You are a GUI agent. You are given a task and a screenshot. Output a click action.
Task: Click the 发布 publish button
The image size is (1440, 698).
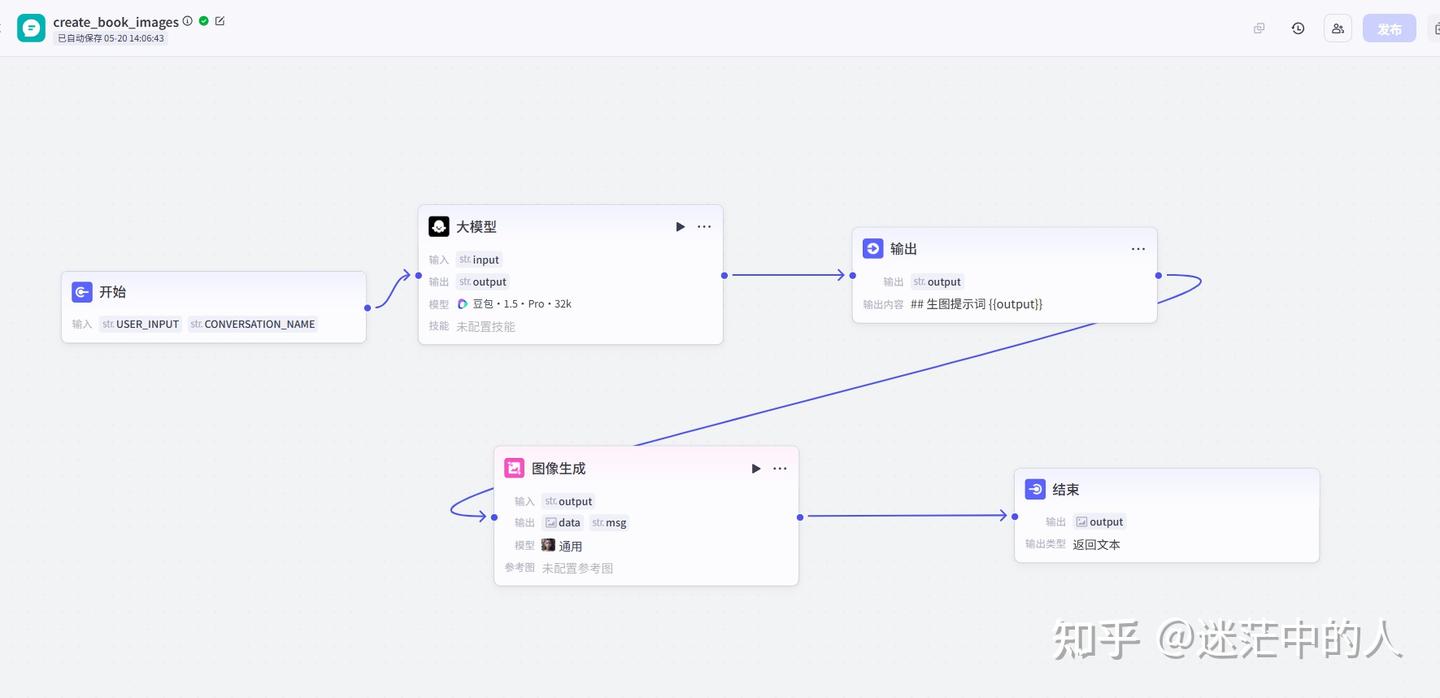pos(1389,29)
